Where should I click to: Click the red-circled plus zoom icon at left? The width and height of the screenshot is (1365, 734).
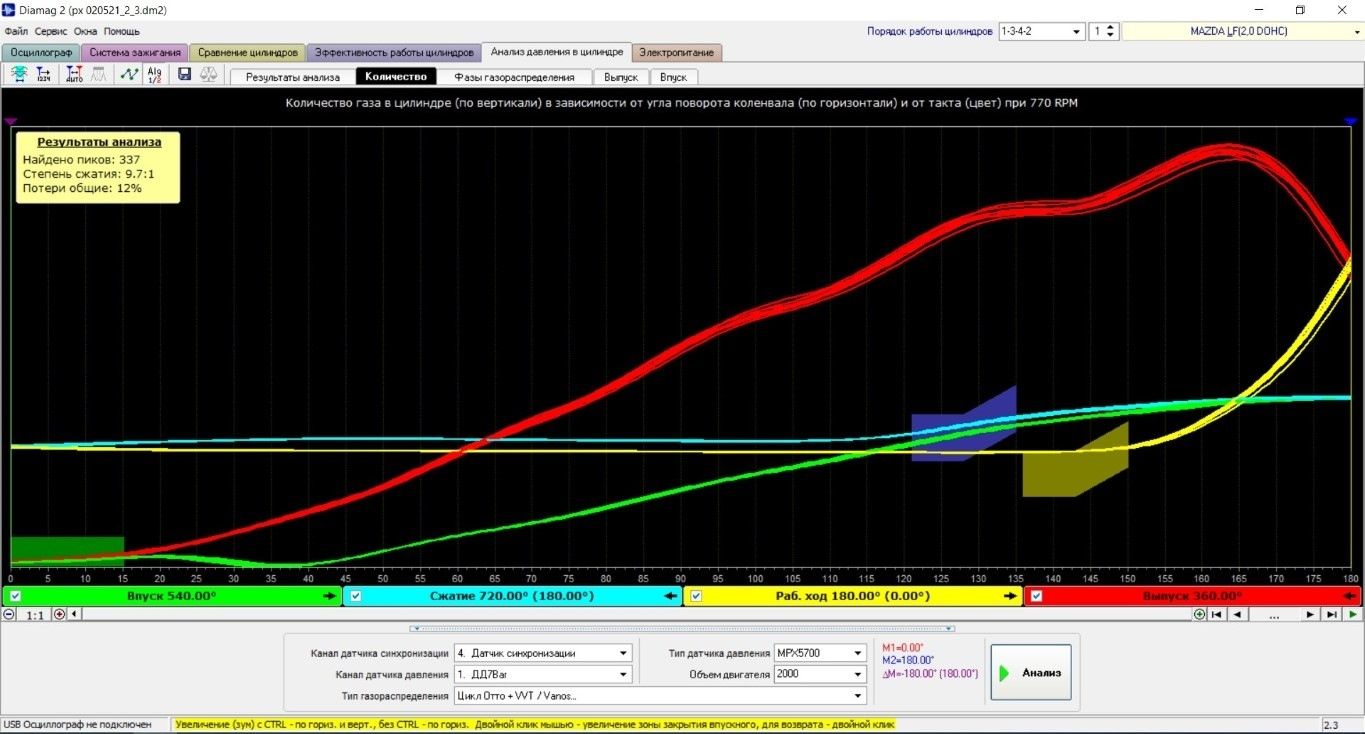pyautogui.click(x=59, y=614)
